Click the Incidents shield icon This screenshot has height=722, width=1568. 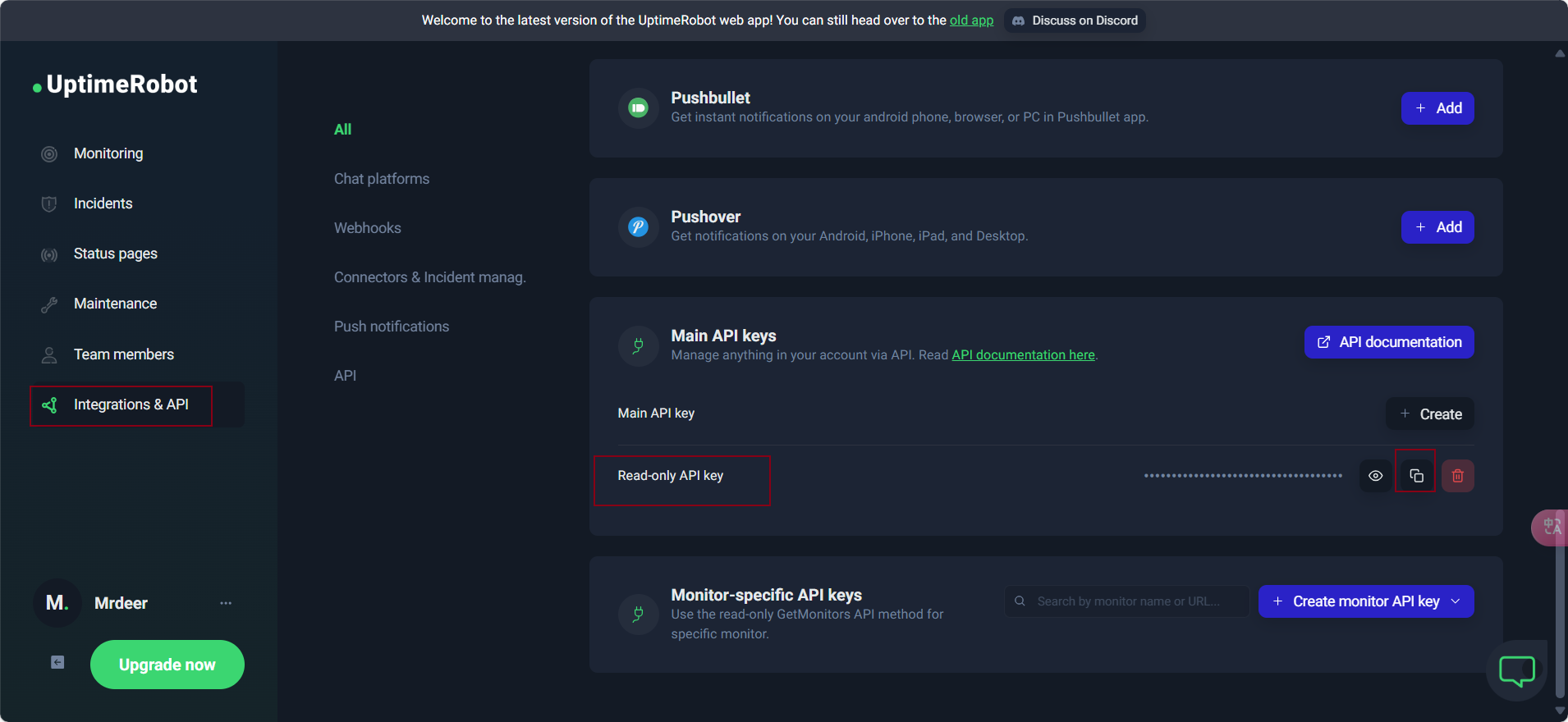(x=49, y=204)
